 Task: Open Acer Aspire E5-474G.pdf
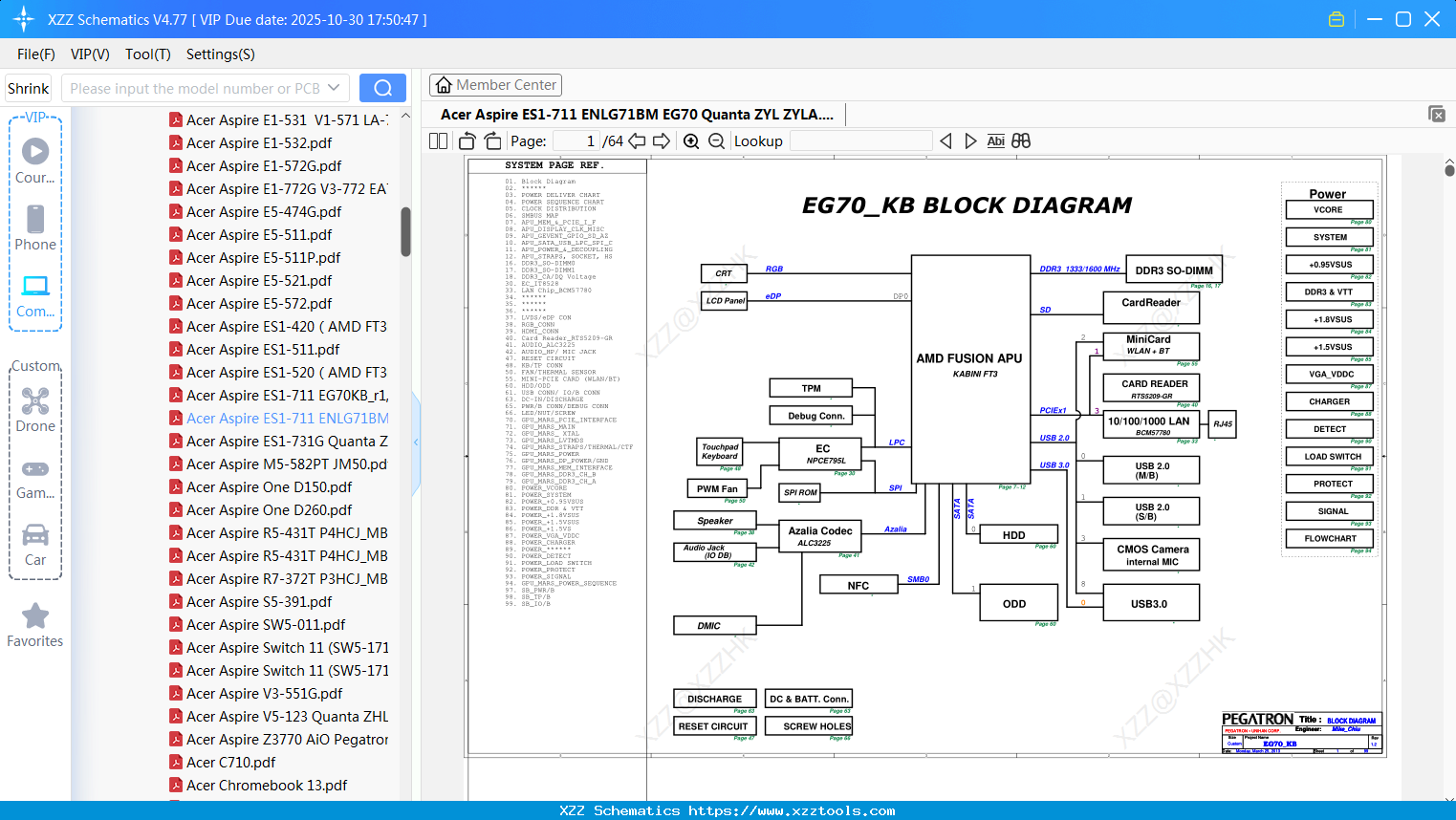coord(264,212)
